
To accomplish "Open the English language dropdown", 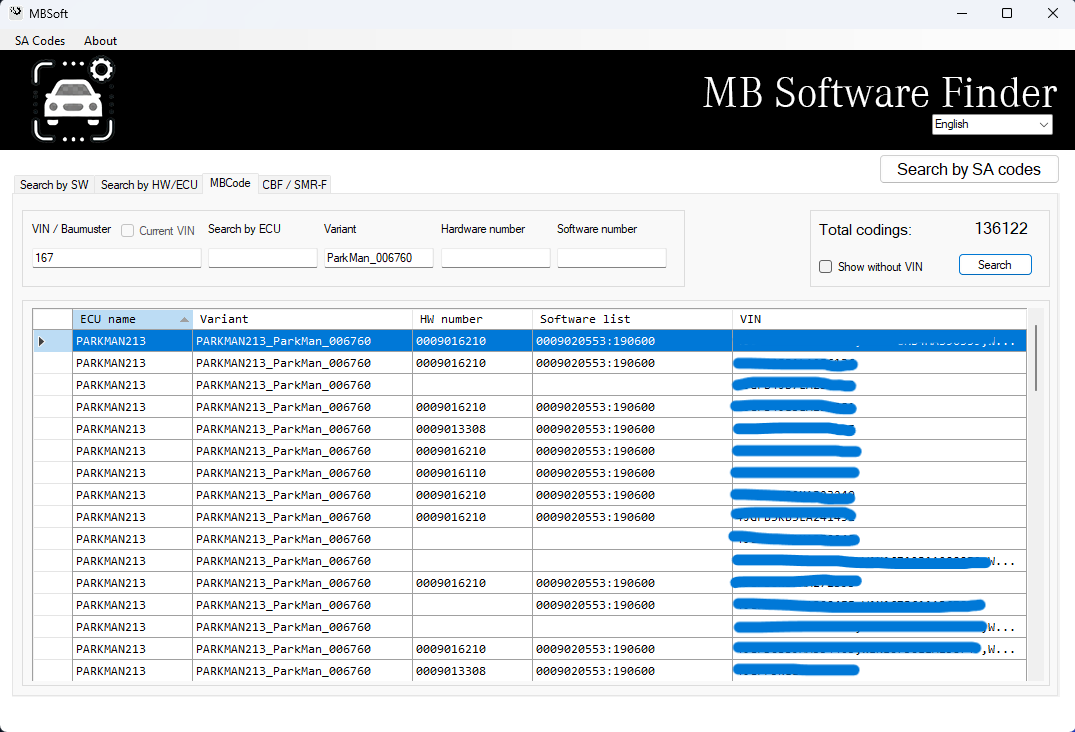I will tap(991, 124).
